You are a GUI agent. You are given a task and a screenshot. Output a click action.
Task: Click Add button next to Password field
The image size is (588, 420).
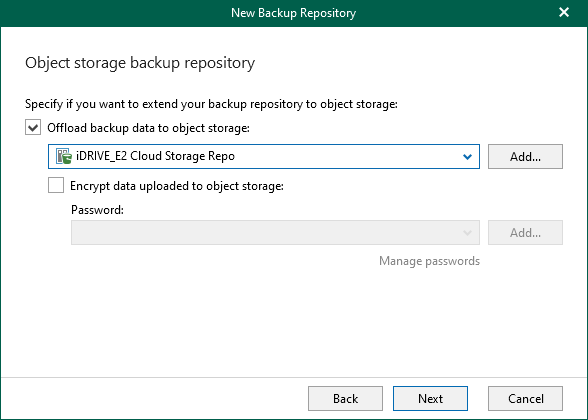coord(525,232)
